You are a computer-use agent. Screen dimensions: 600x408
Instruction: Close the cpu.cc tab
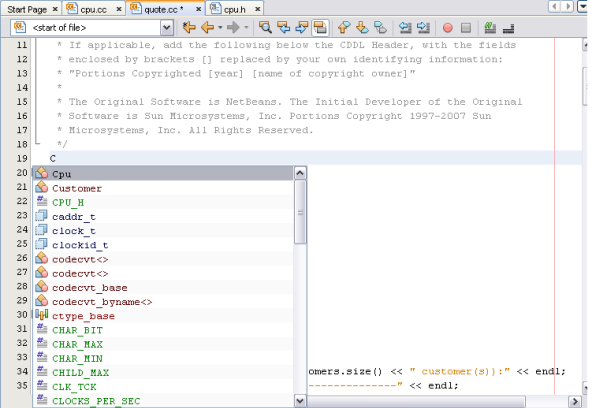[x=118, y=8]
